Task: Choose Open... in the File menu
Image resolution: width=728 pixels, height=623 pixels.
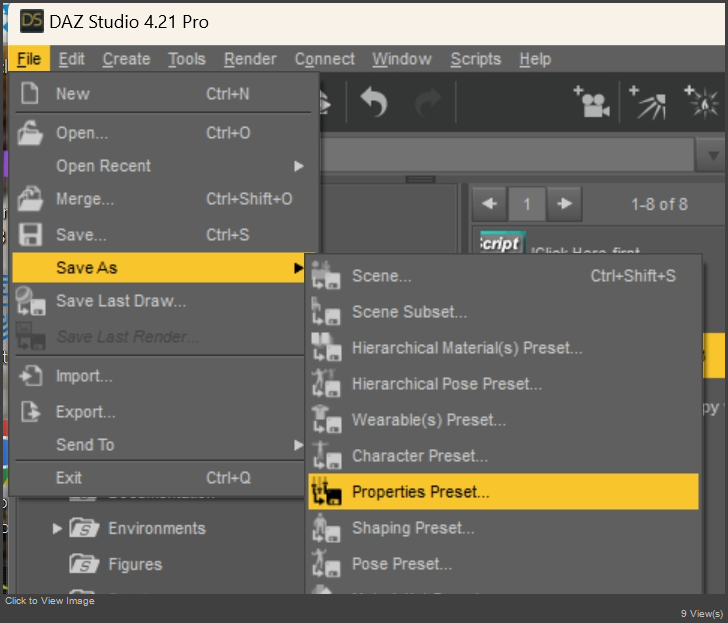Action: point(163,133)
